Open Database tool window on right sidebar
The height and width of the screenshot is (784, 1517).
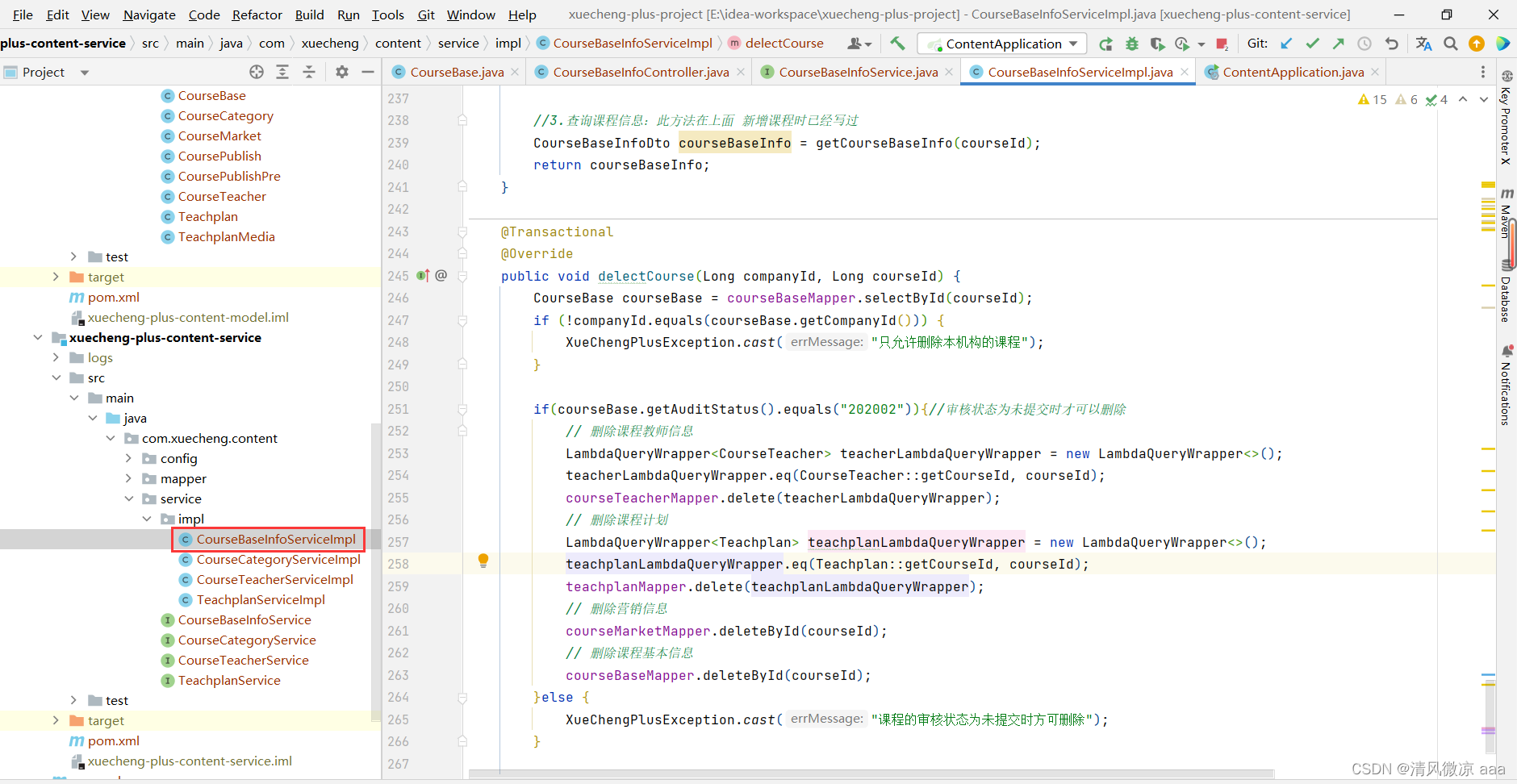click(1507, 290)
